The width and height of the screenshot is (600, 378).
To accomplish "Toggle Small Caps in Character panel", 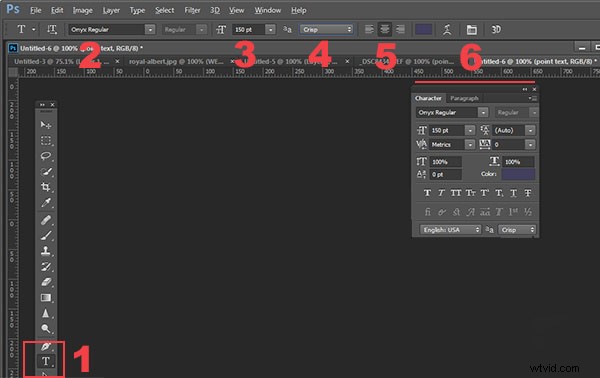I will point(470,193).
